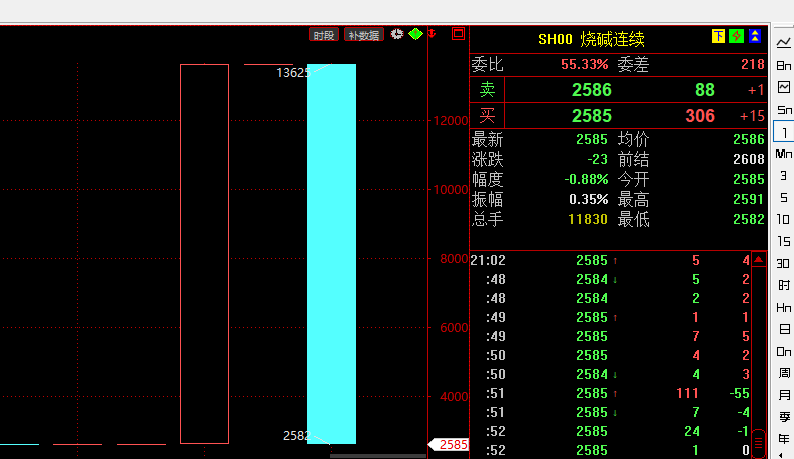Click sell volume 88
The image size is (794, 459).
(704, 90)
